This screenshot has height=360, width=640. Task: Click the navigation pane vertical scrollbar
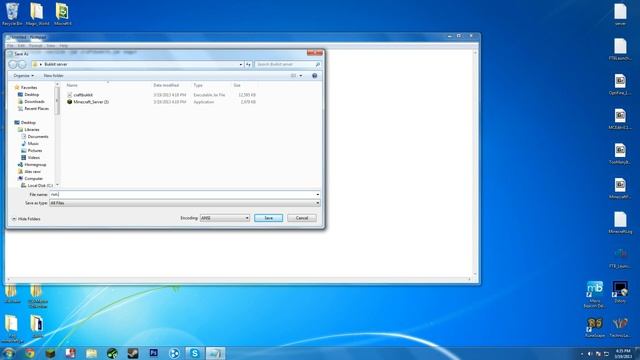[x=57, y=134]
